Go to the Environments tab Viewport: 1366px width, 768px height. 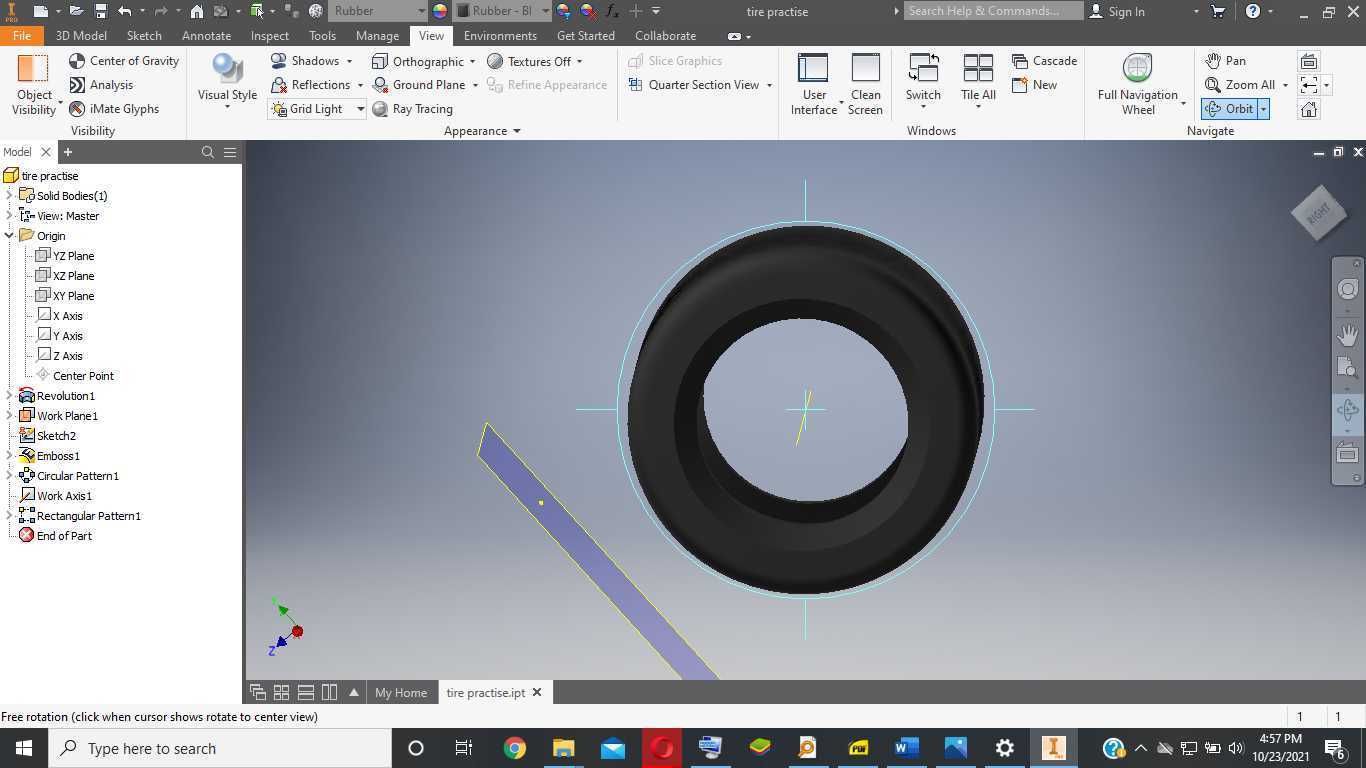[x=500, y=35]
